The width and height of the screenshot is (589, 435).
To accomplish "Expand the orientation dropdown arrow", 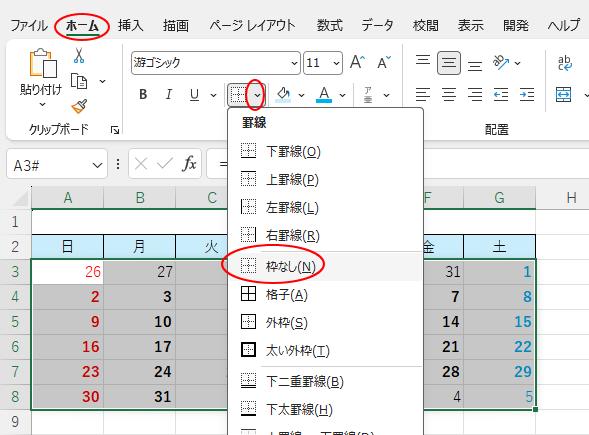I will pos(518,63).
